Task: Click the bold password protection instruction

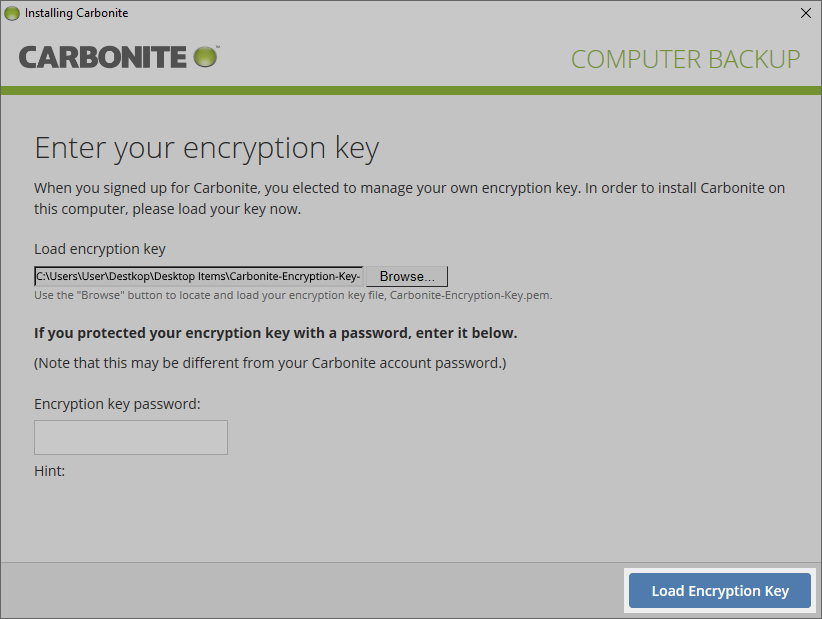Action: pos(276,332)
